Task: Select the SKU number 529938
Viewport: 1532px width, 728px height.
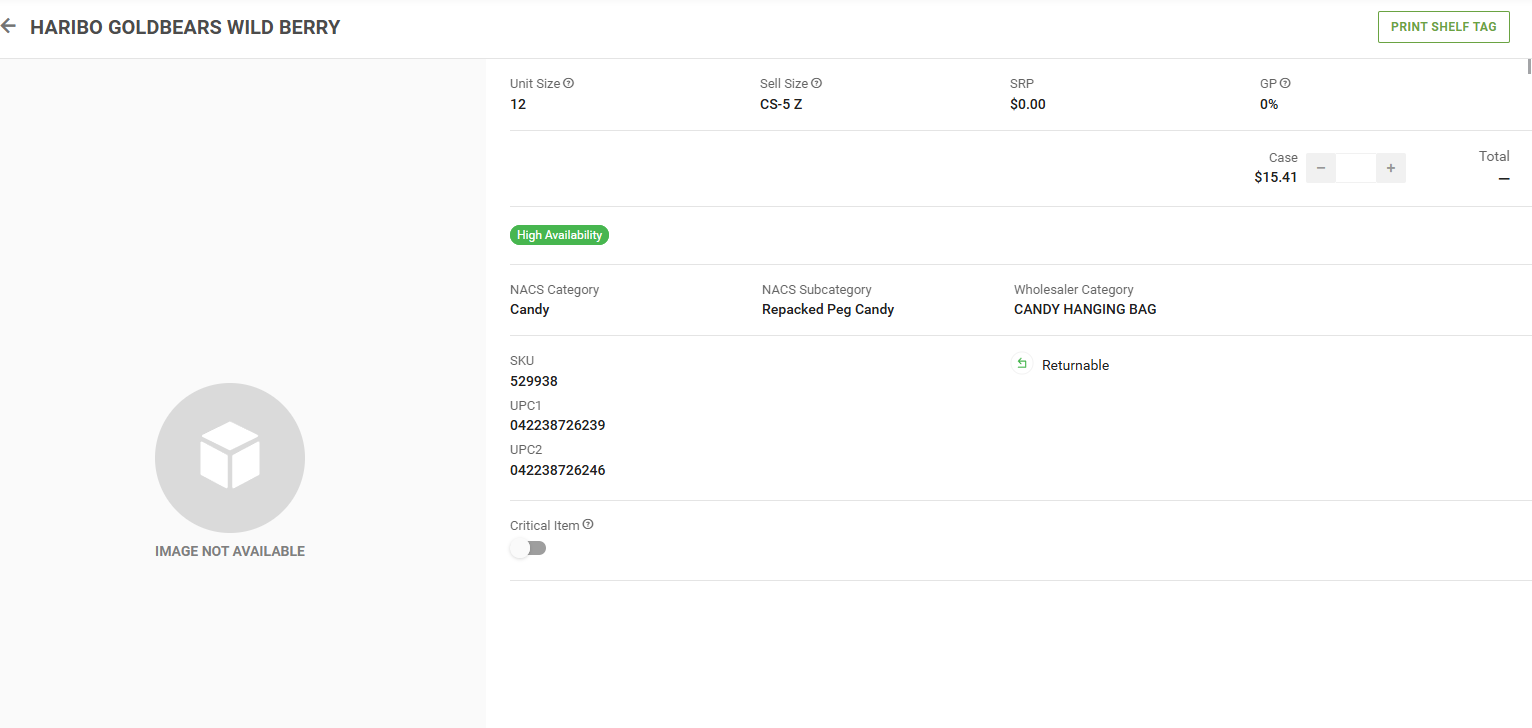Action: (x=534, y=381)
